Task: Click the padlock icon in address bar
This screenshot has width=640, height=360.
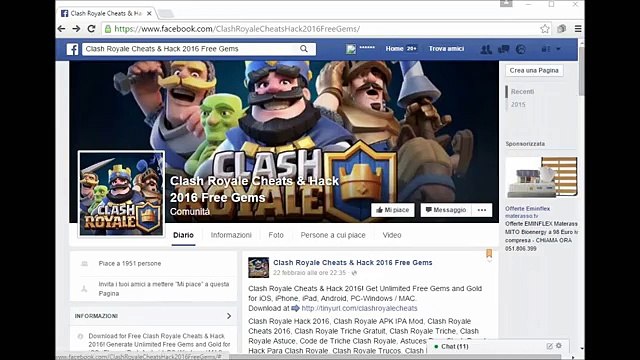Action: coord(108,29)
